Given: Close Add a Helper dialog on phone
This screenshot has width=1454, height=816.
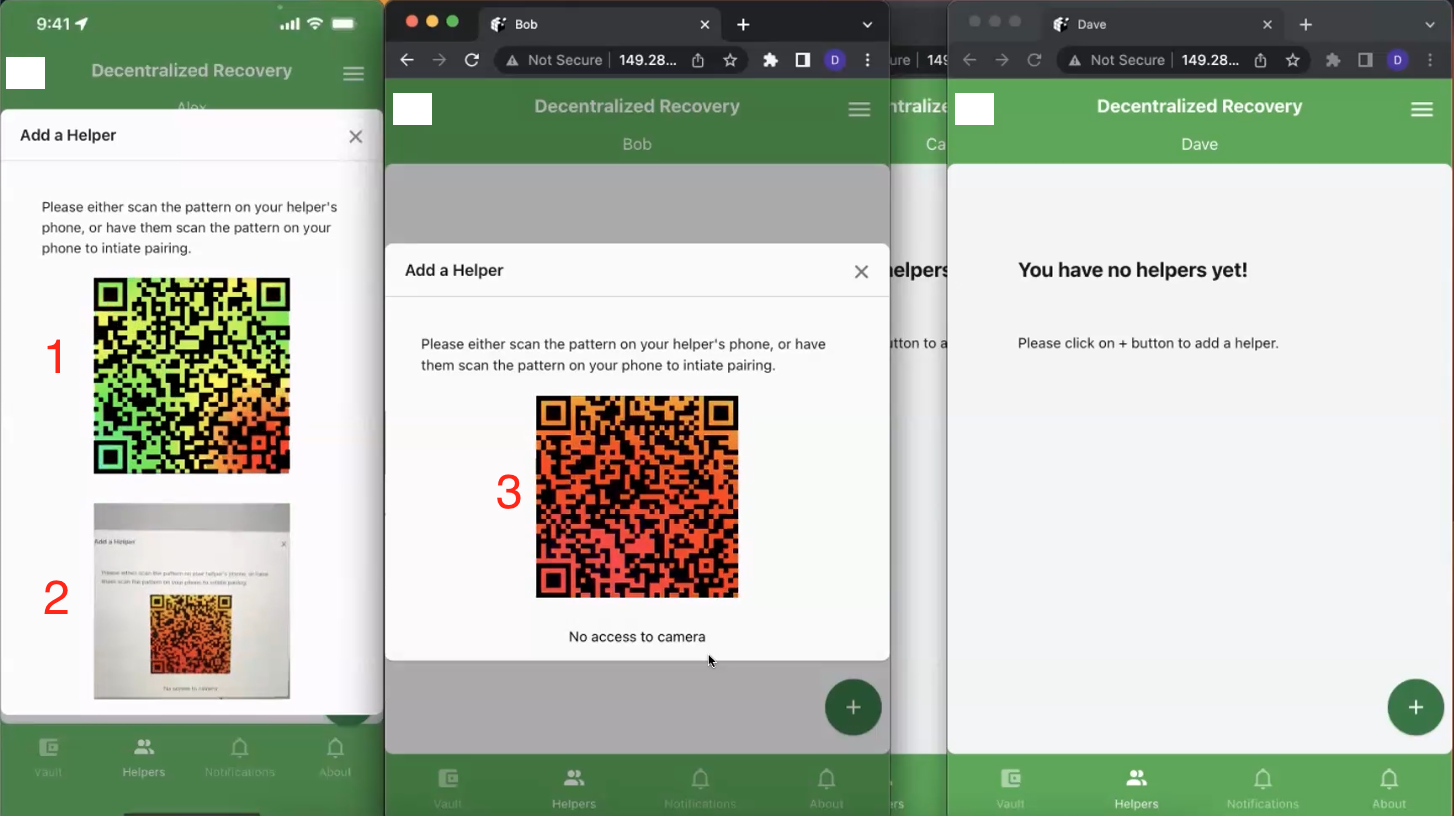Looking at the screenshot, I should [355, 136].
